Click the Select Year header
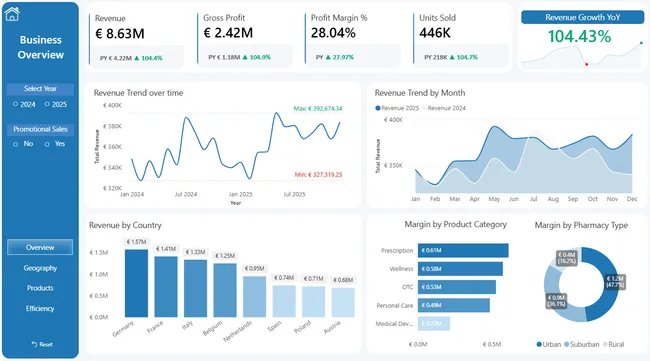This screenshot has width=650, height=361. 40,89
